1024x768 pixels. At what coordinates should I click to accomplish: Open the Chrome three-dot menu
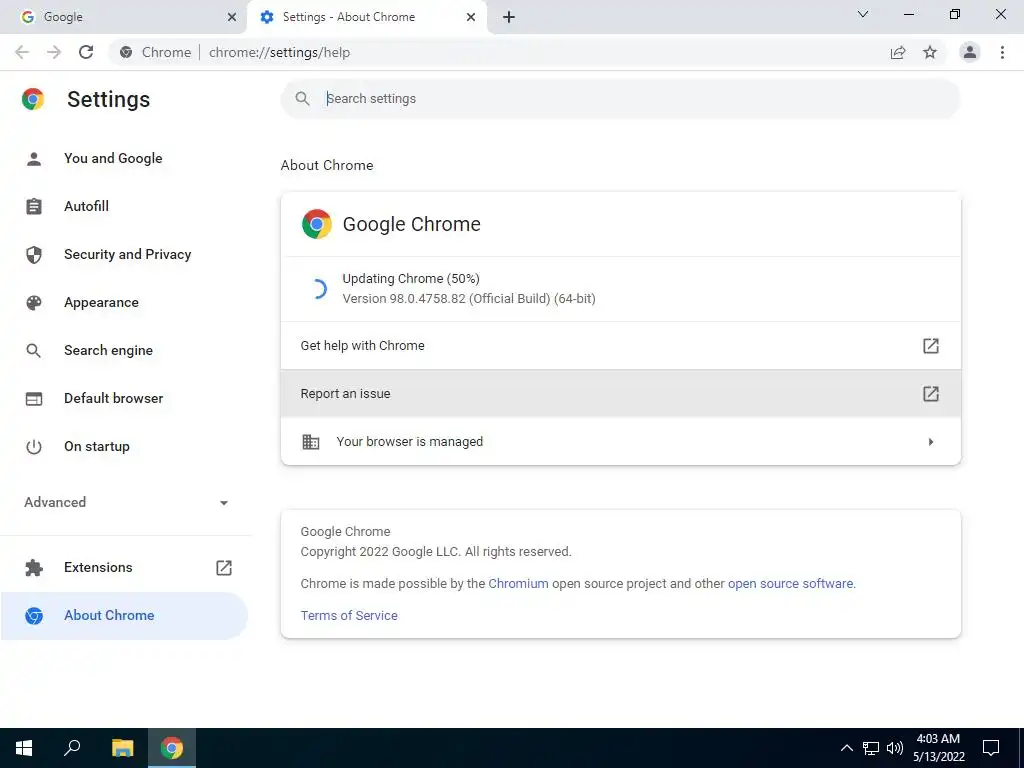click(1002, 52)
